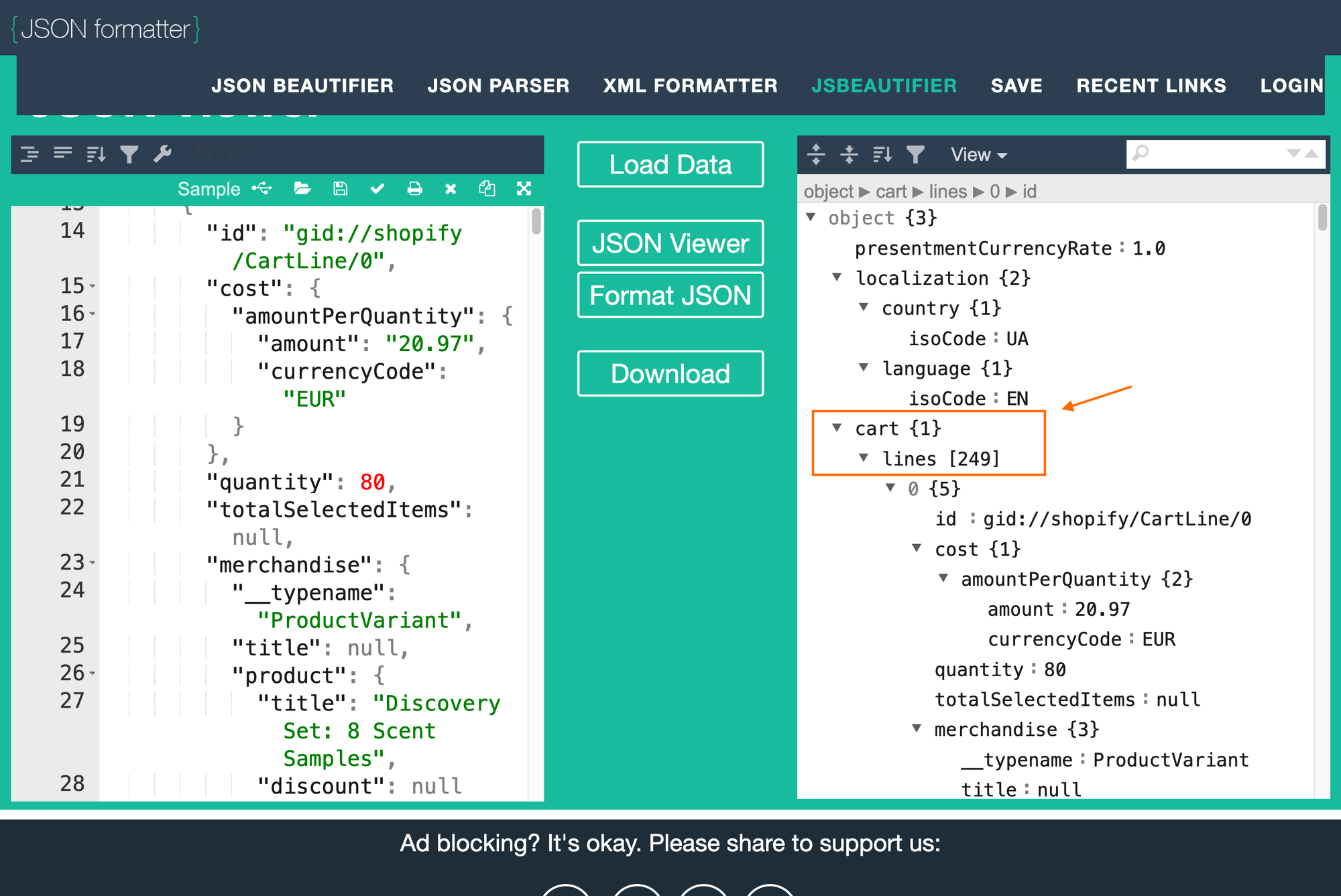Toggle fullscreen with the expand arrows icon
This screenshot has width=1341, height=896.
pos(524,189)
